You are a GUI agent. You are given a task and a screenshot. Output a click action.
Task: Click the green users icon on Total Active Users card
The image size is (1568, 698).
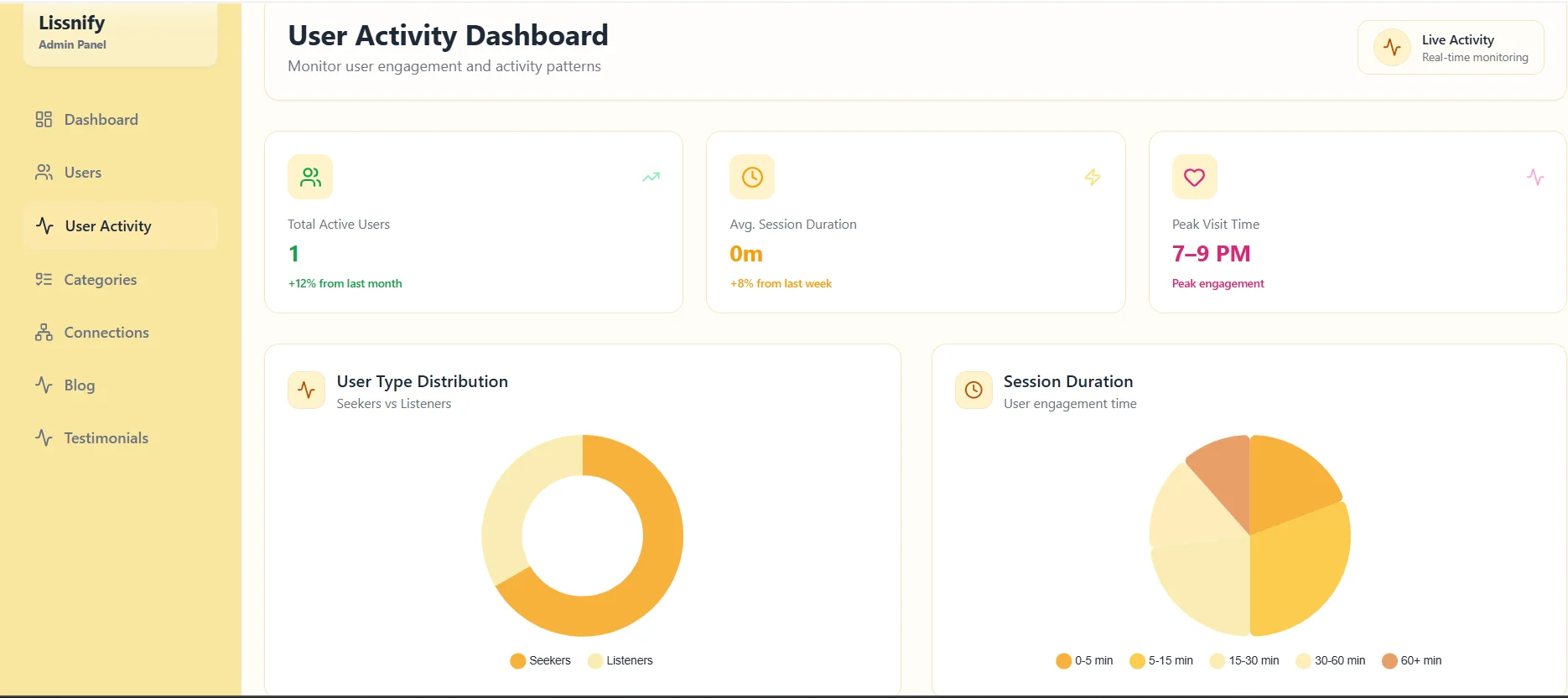coord(310,177)
